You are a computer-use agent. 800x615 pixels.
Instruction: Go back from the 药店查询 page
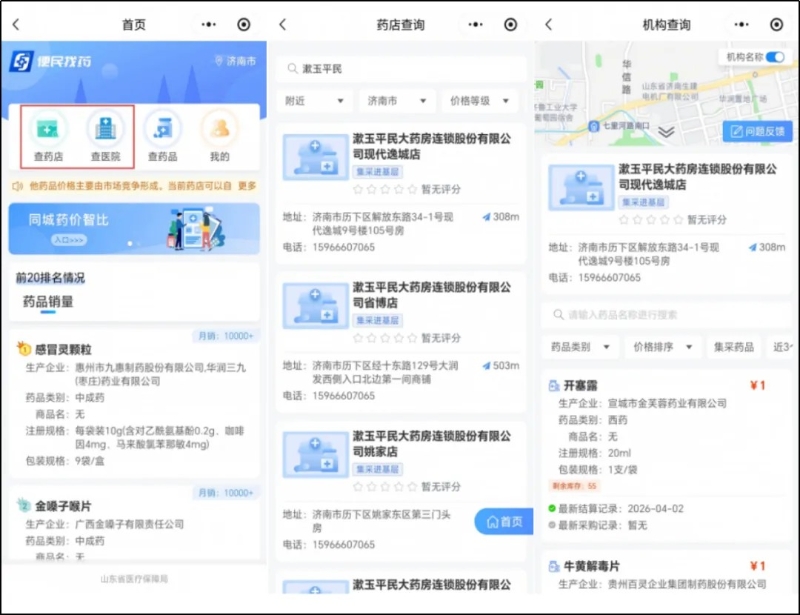click(282, 24)
